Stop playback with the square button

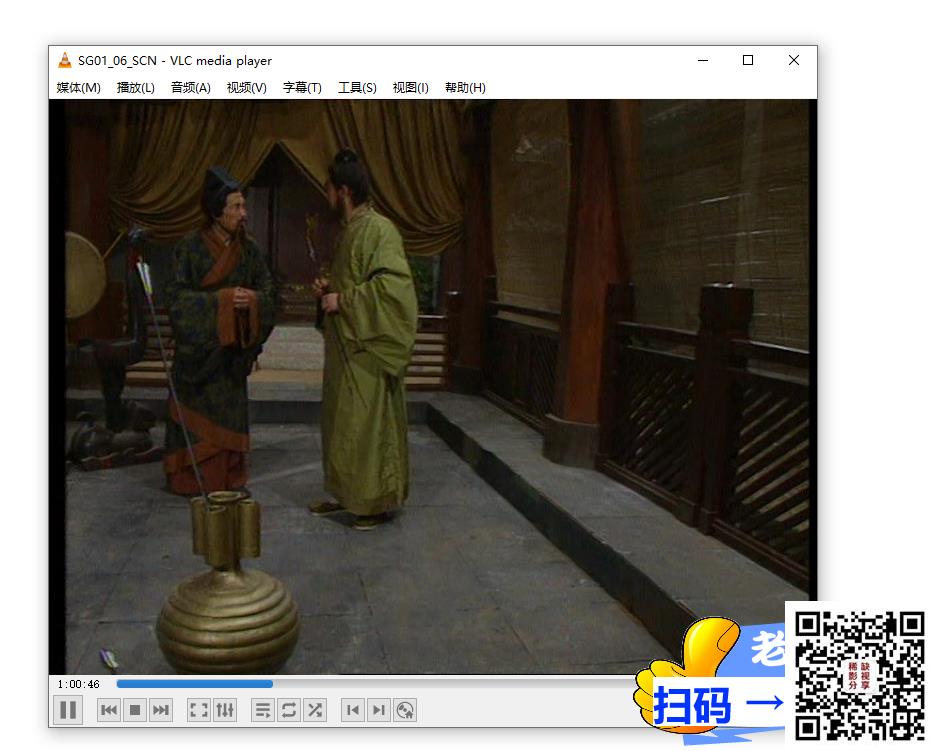click(135, 710)
